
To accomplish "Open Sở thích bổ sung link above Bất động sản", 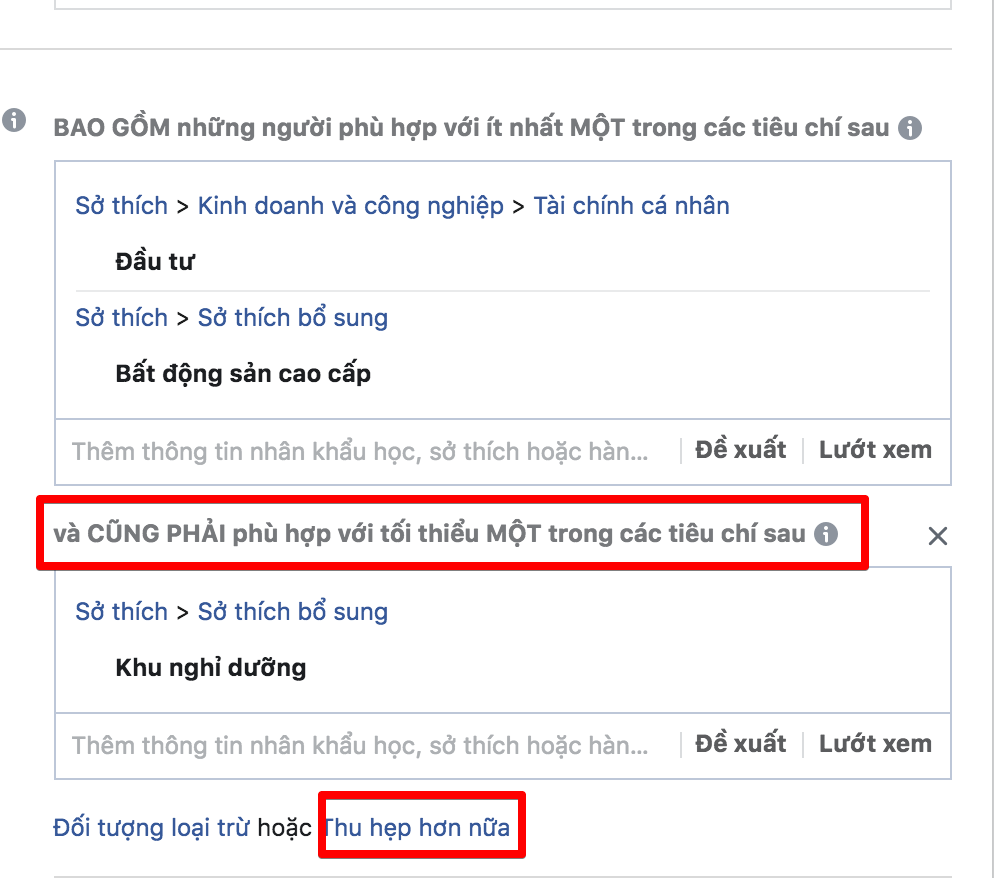I will 293,318.
